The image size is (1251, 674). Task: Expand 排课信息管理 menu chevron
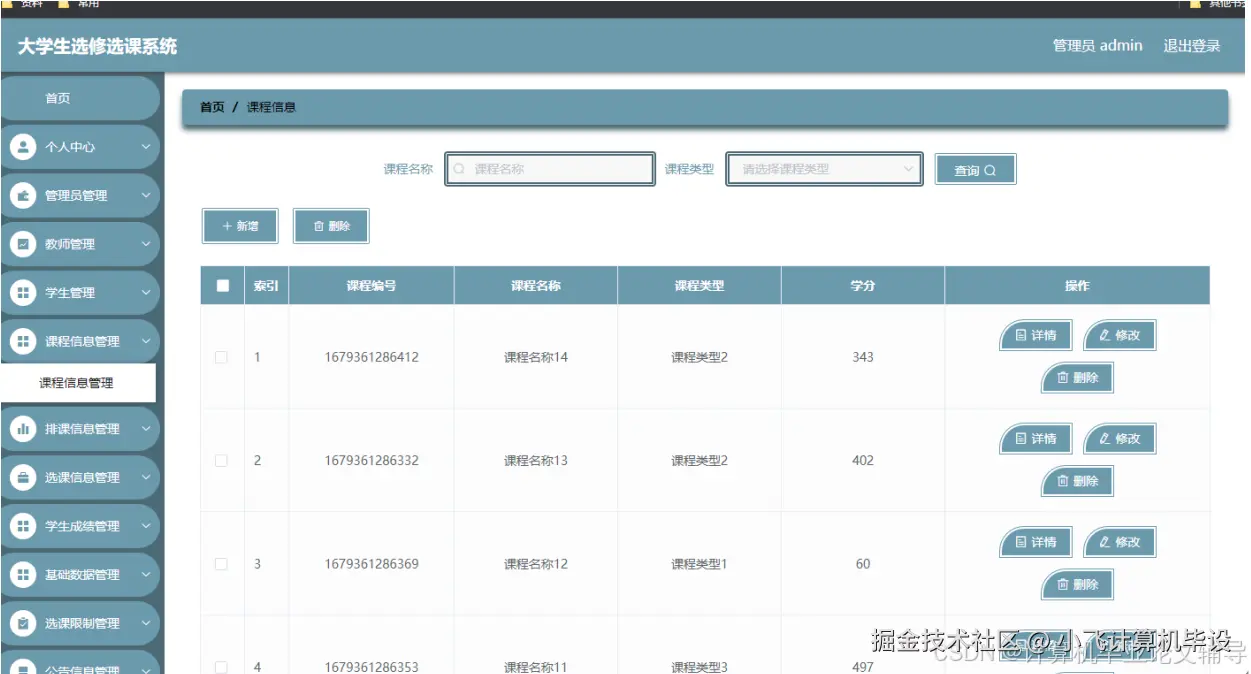[x=146, y=429]
